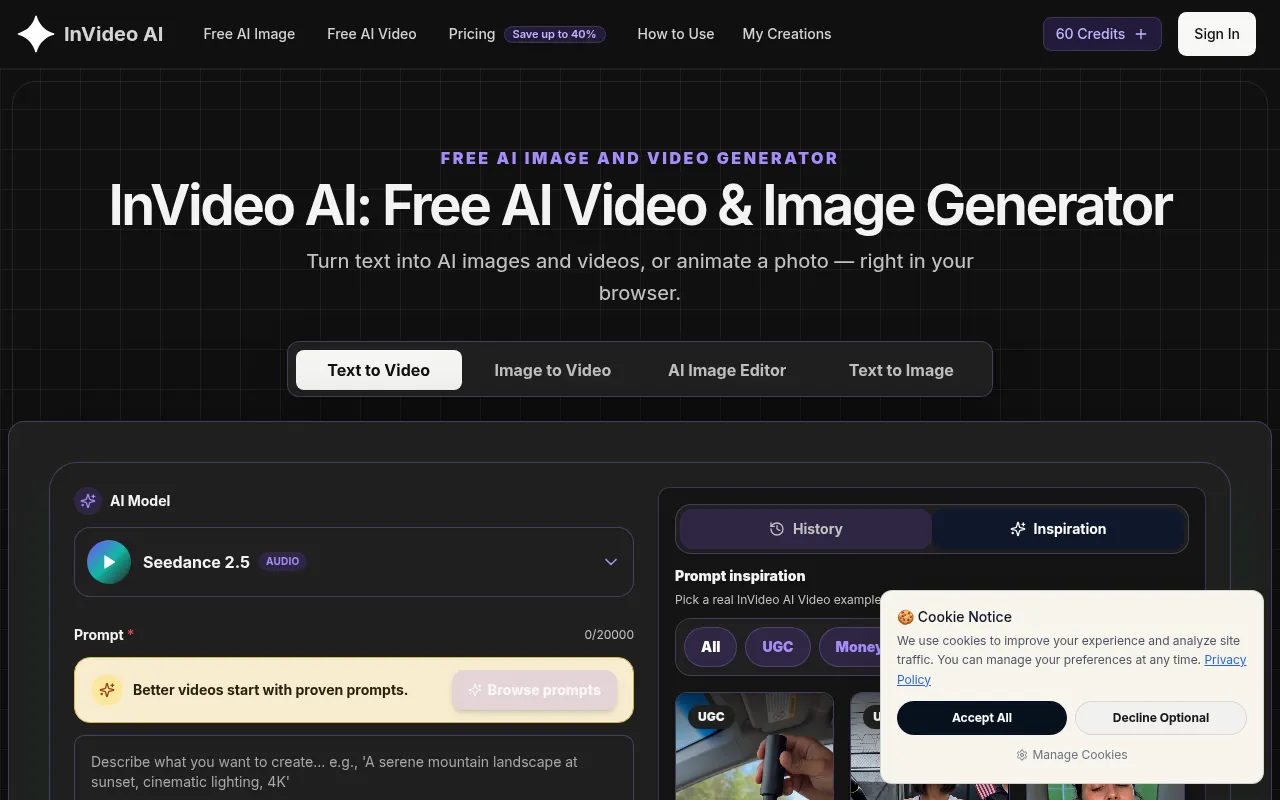1280x800 pixels.
Task: Open the Inspiration tab
Action: (x=1058, y=529)
